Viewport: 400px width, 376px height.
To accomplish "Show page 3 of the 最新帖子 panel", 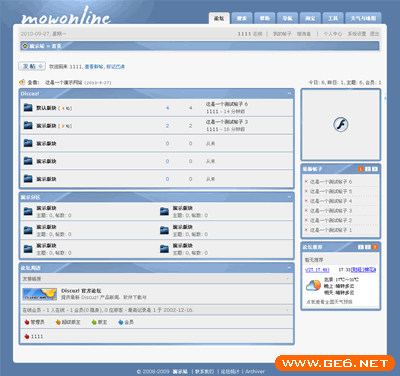I will pos(375,169).
